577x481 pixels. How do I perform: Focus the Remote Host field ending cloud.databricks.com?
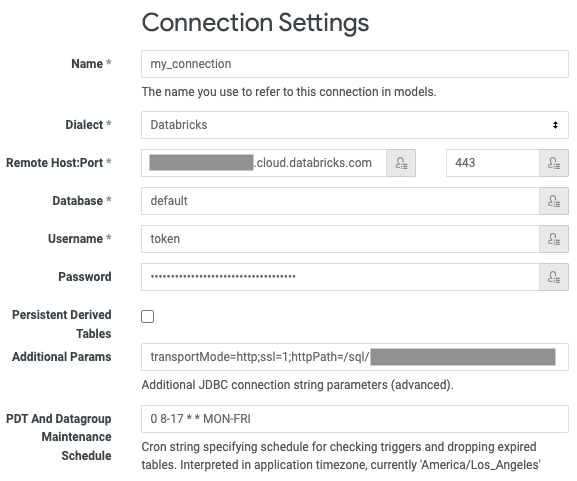[x=264, y=163]
